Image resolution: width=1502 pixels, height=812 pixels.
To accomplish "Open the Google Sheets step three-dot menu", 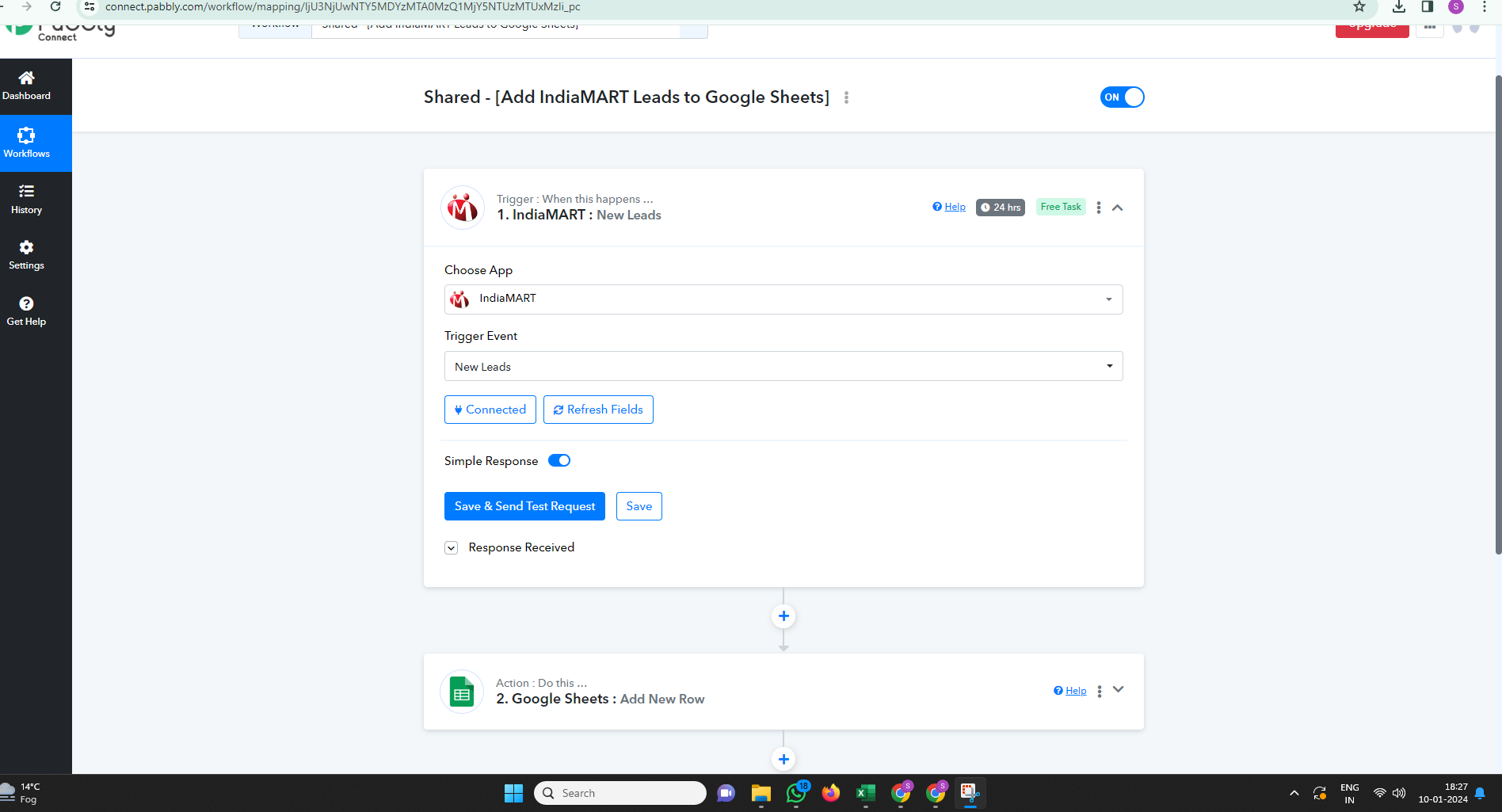I will pyautogui.click(x=1099, y=692).
